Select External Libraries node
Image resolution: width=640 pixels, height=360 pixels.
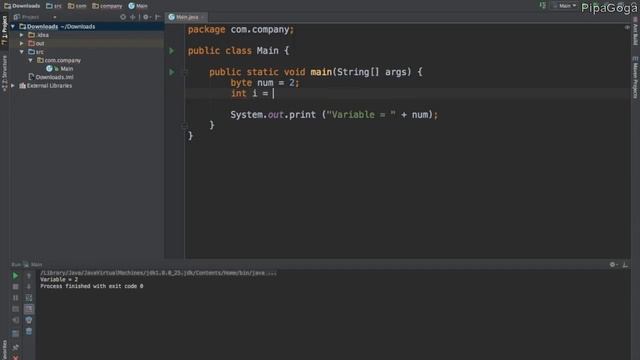coord(46,86)
